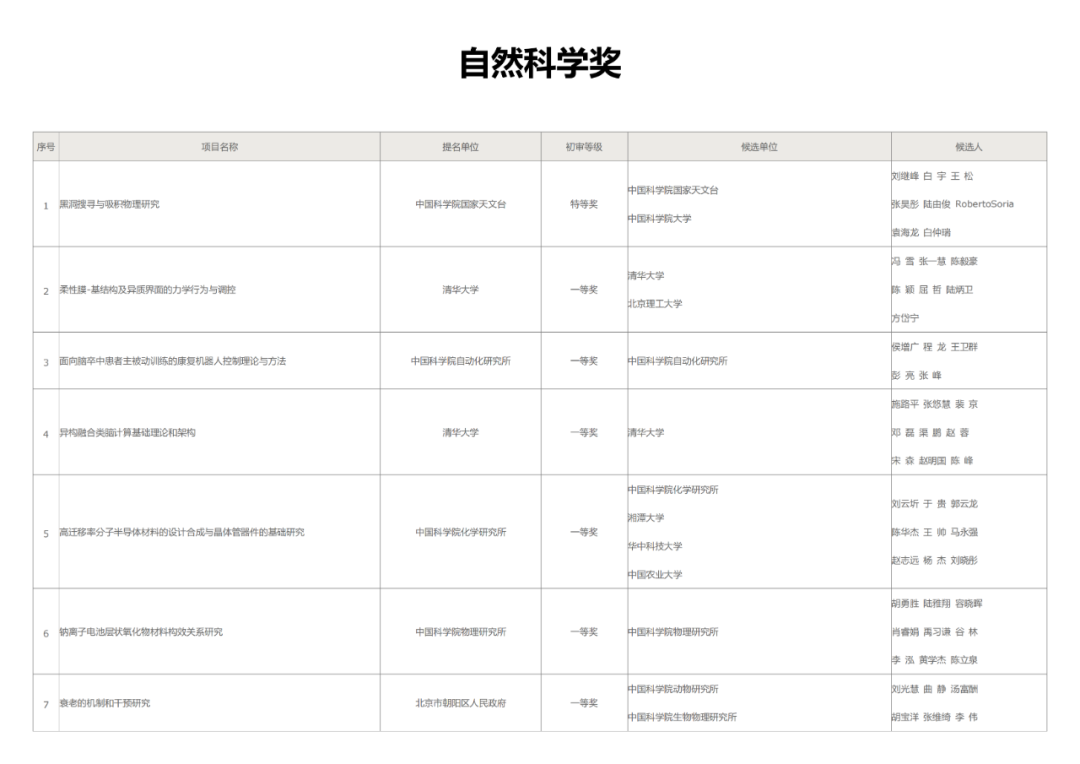Open the 黑洞搜寻与吸积物理研究 project entry
The width and height of the screenshot is (1080, 764).
(x=109, y=204)
